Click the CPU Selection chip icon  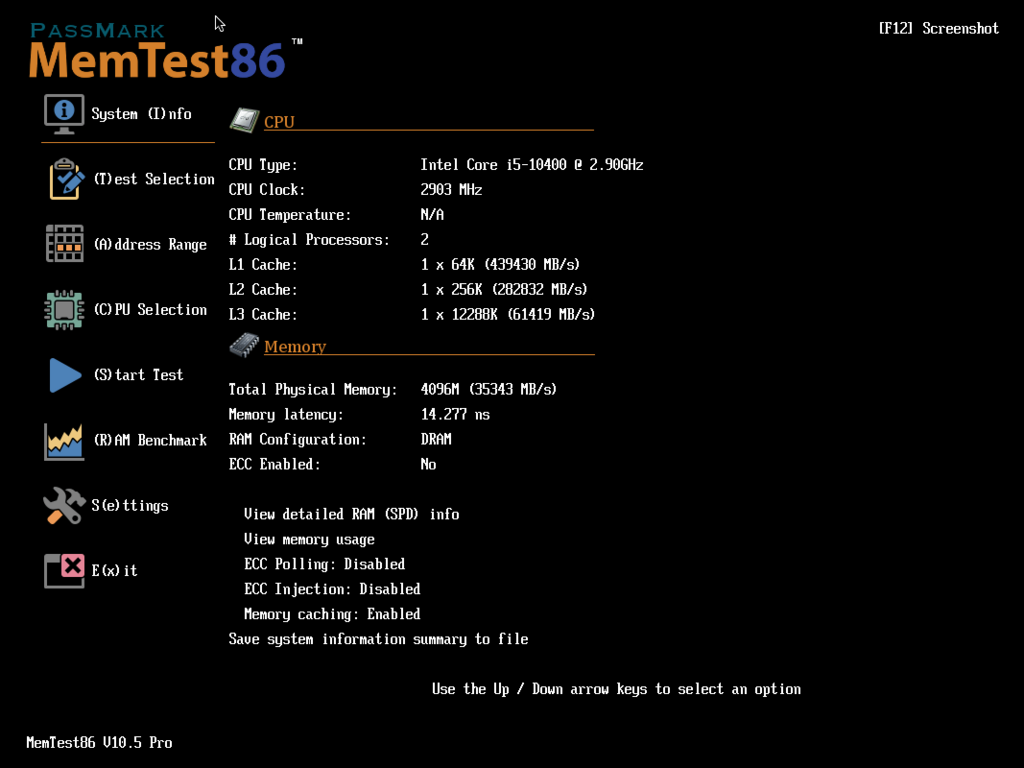(64, 310)
